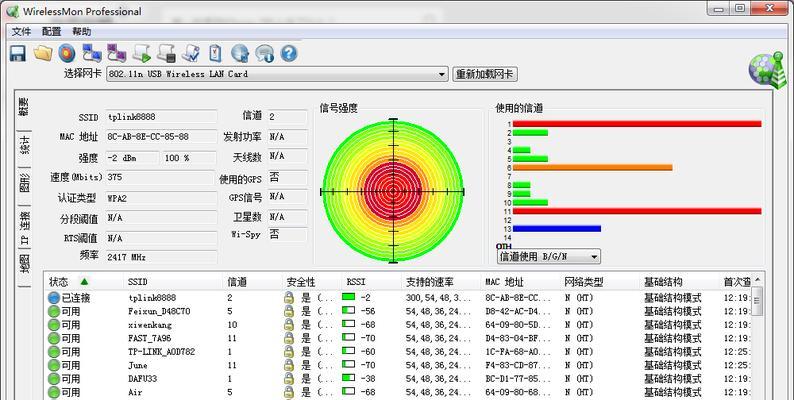Click center of signal strength radar
The width and height of the screenshot is (794, 400).
[x=393, y=191]
